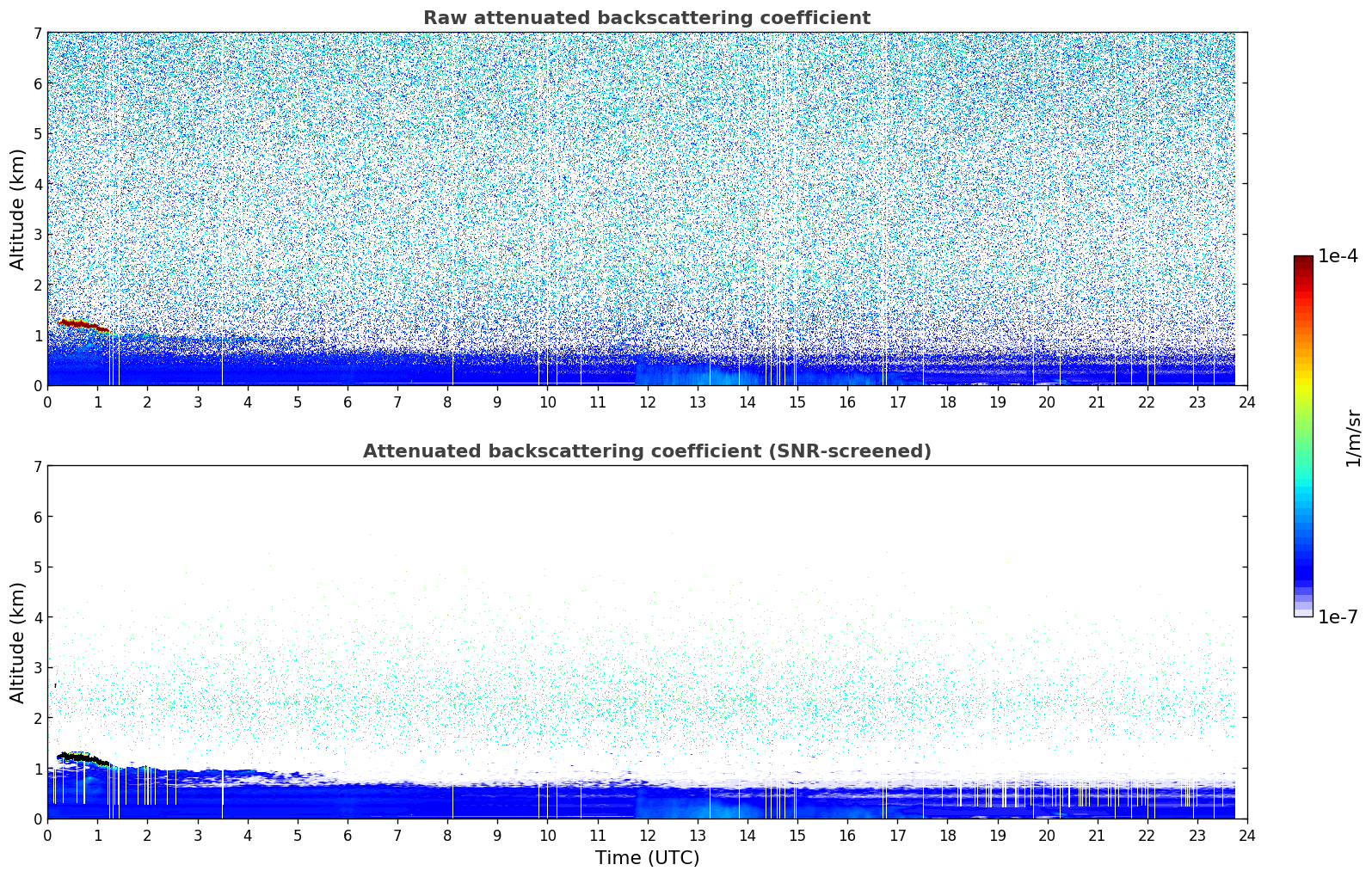The height and width of the screenshot is (877, 1372).
Task: Click the dark cloud layer in the SNR-screened plot
Action: click(x=83, y=757)
